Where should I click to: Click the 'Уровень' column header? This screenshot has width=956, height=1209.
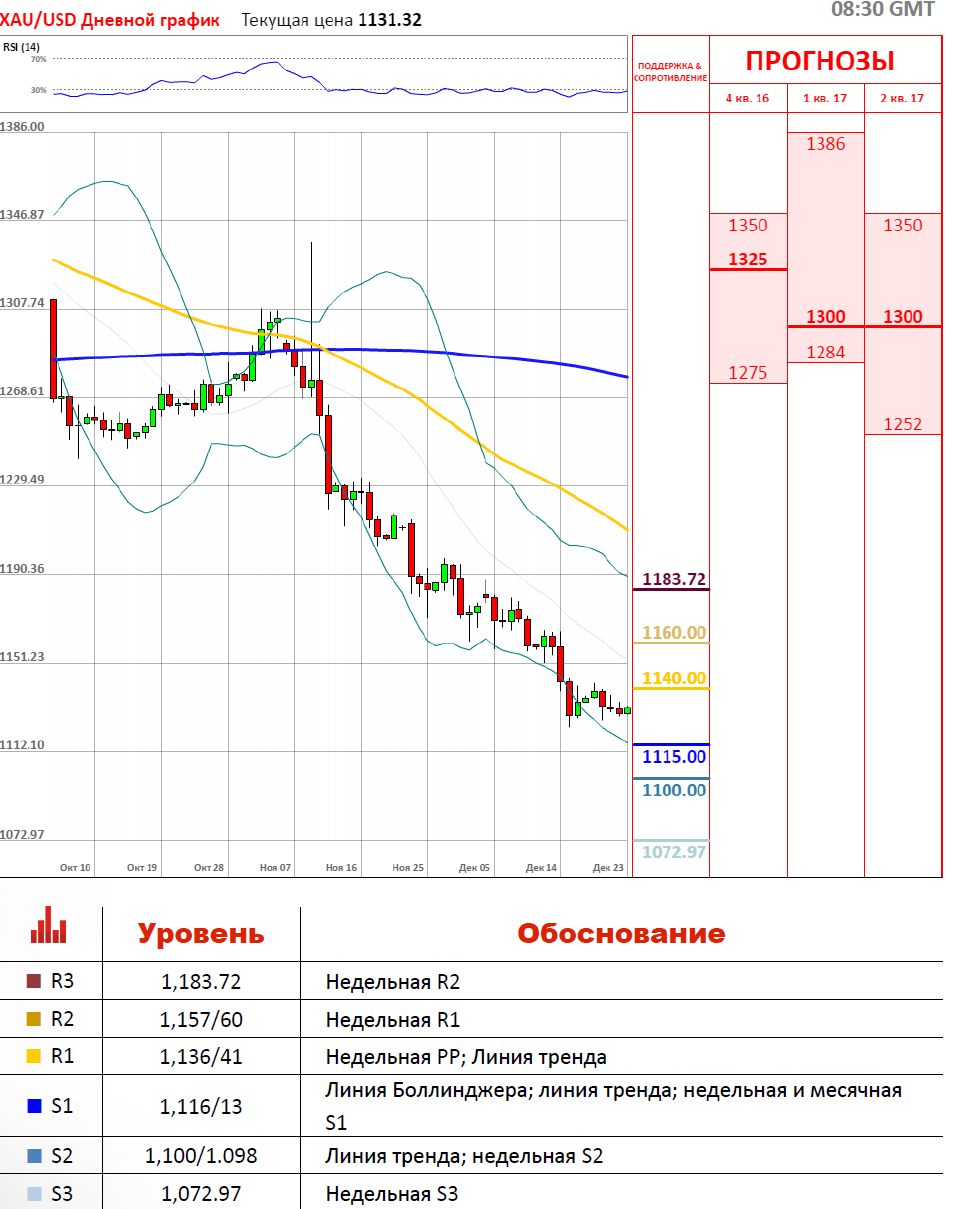point(201,934)
